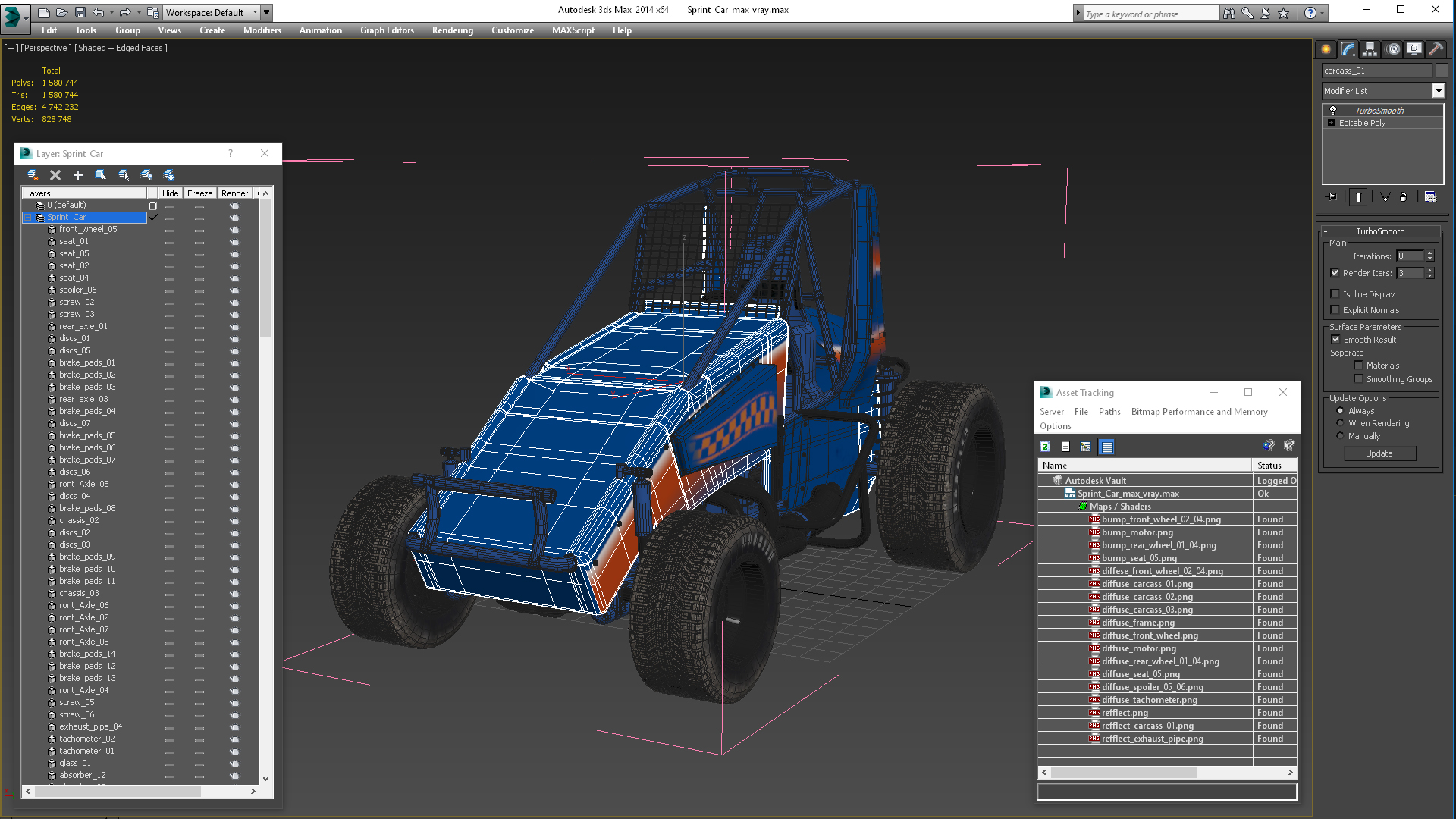Click the Hide column header in Layer dialog
The image size is (1456, 819).
point(170,193)
